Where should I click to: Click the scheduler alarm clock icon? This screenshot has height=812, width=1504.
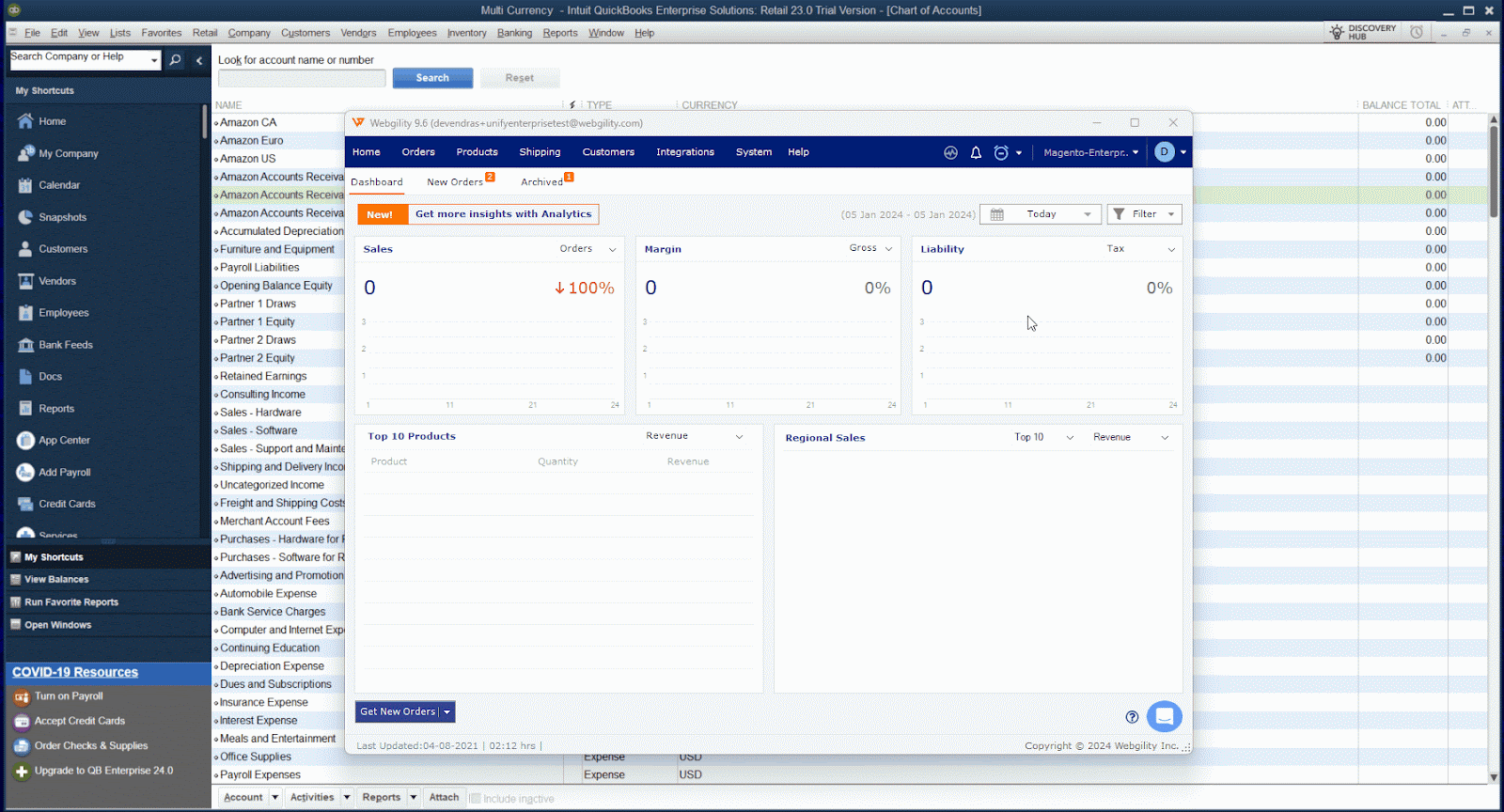(x=1001, y=152)
